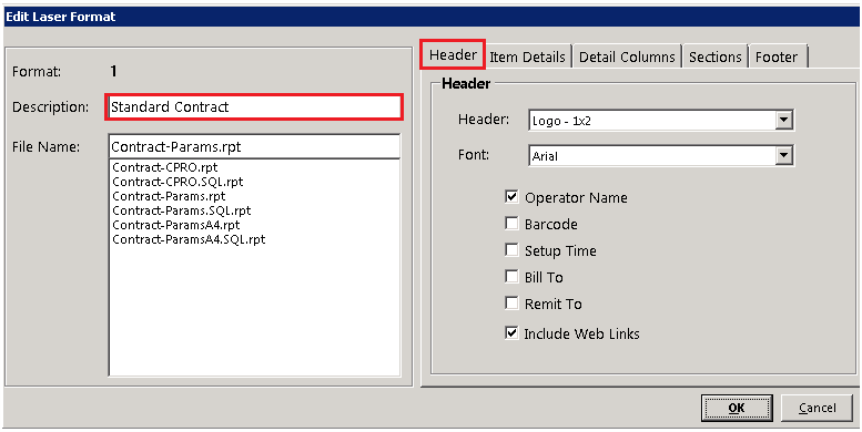Tick the Setup Time checkbox
Viewport: 862px width, 432px height.
pyautogui.click(x=512, y=251)
